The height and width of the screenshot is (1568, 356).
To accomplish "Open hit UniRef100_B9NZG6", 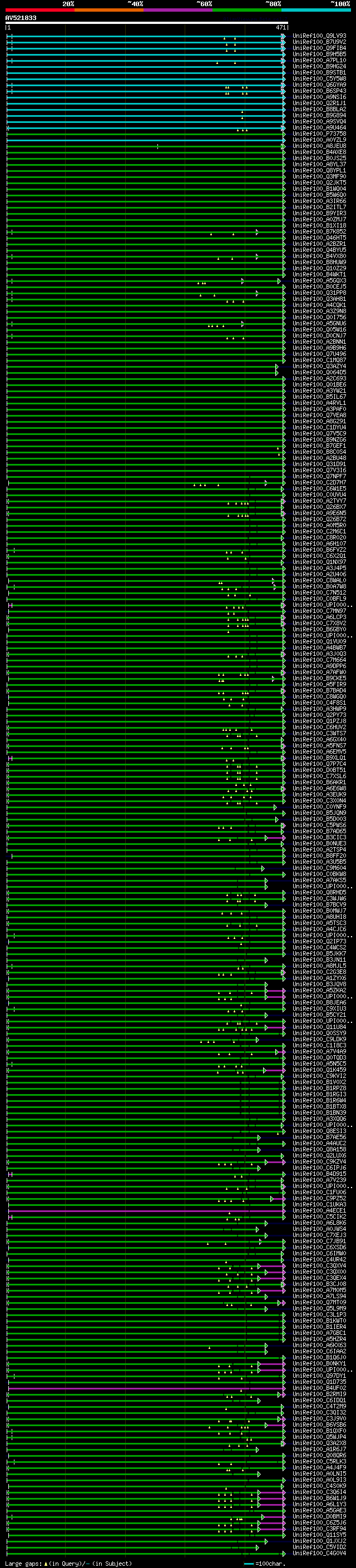I will (x=319, y=439).
